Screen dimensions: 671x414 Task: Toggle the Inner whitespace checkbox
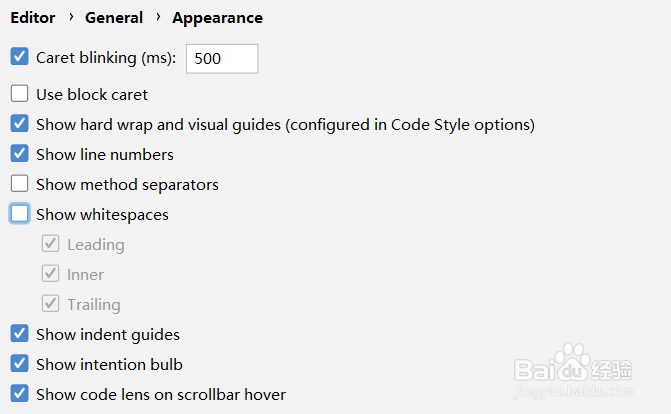pyautogui.click(x=51, y=274)
